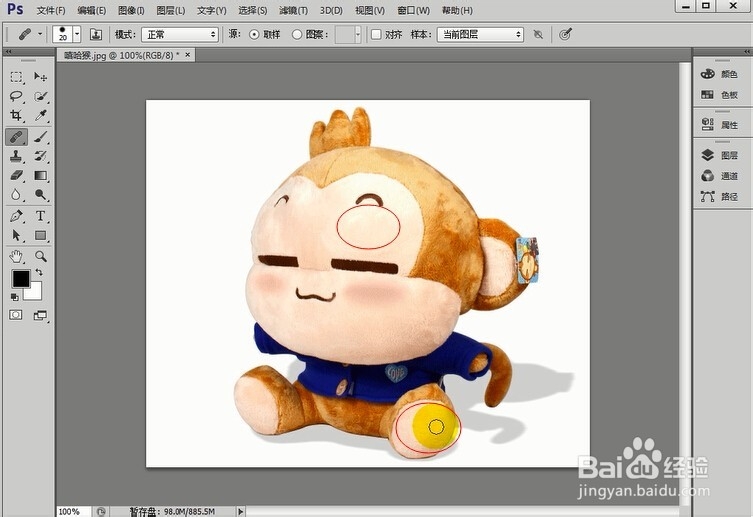The width and height of the screenshot is (753, 517).
Task: Select the Eraser tool
Action: tap(16, 175)
